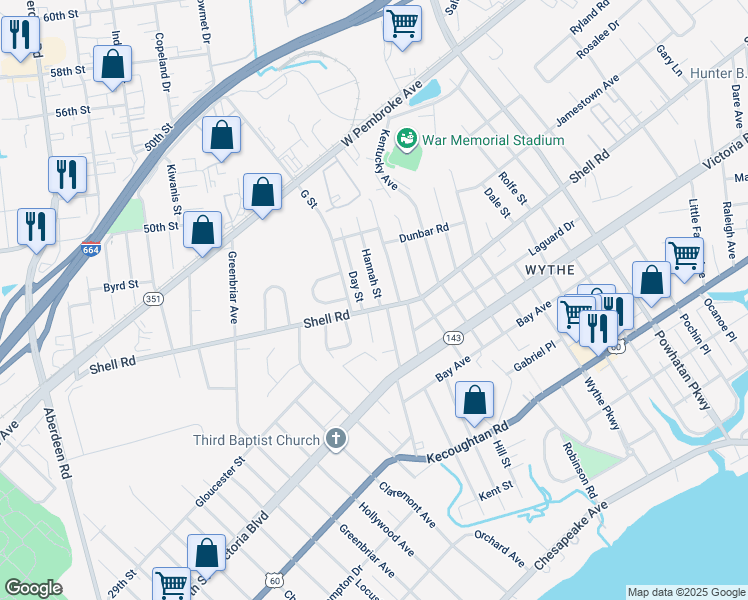Click the Raleigh Ave label
Image resolution: width=748 pixels, height=600 pixels.
click(728, 230)
